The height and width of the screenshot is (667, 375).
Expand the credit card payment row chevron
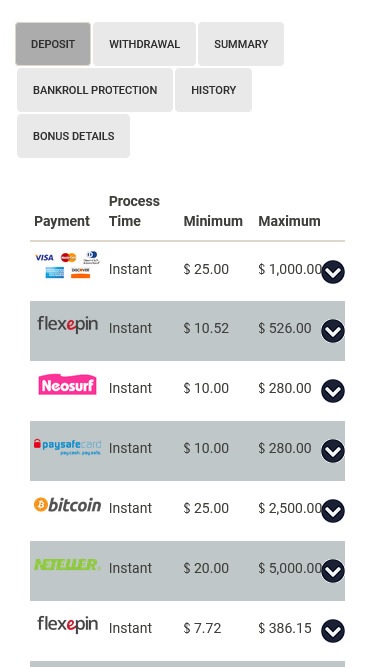pyautogui.click(x=333, y=272)
